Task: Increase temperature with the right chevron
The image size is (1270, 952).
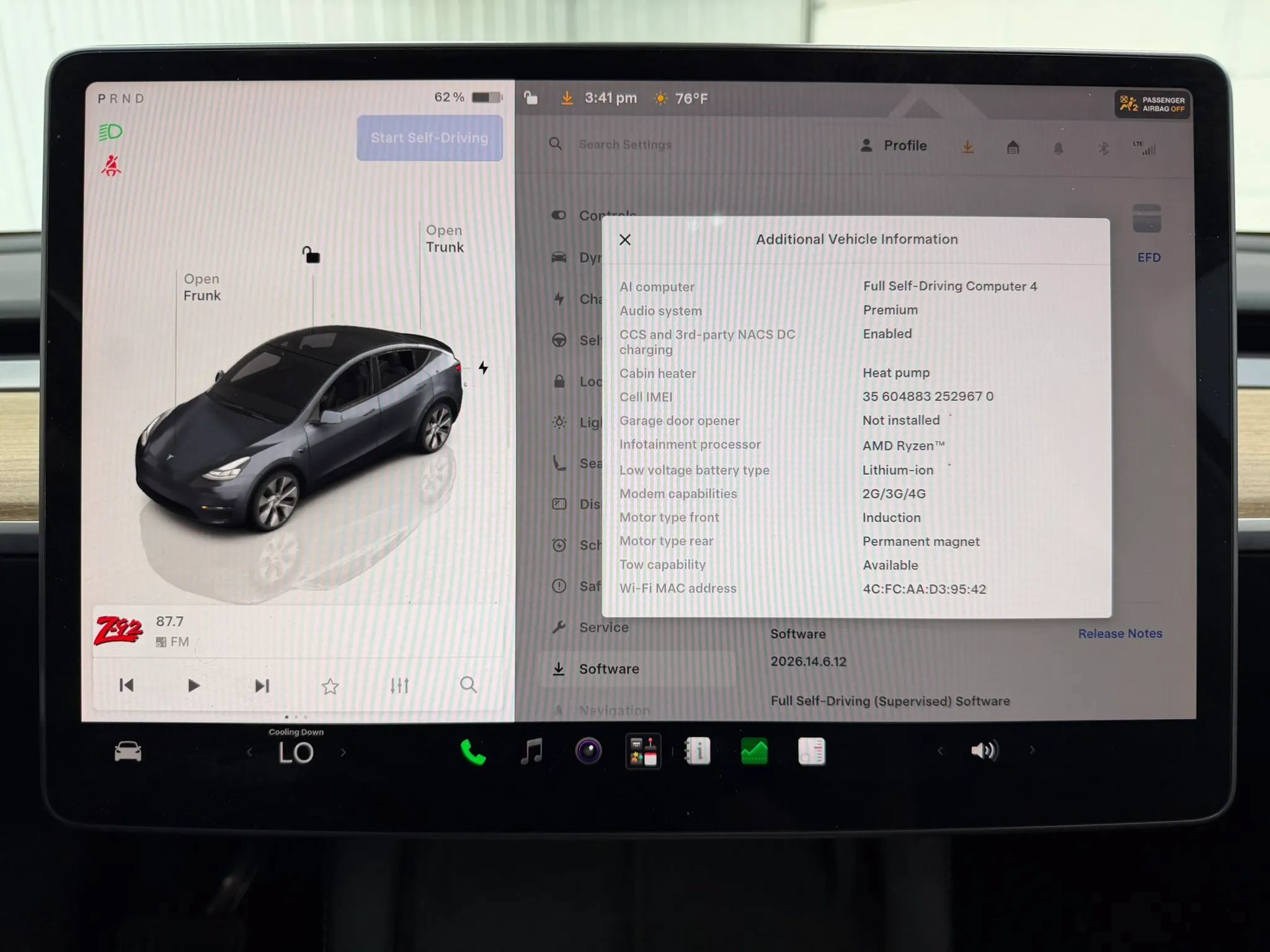Action: coord(343,752)
